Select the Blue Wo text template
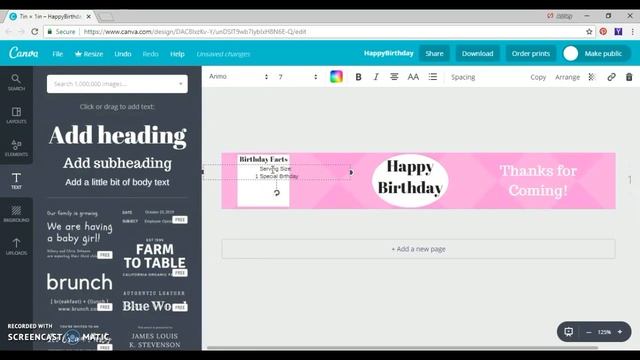 (x=155, y=302)
